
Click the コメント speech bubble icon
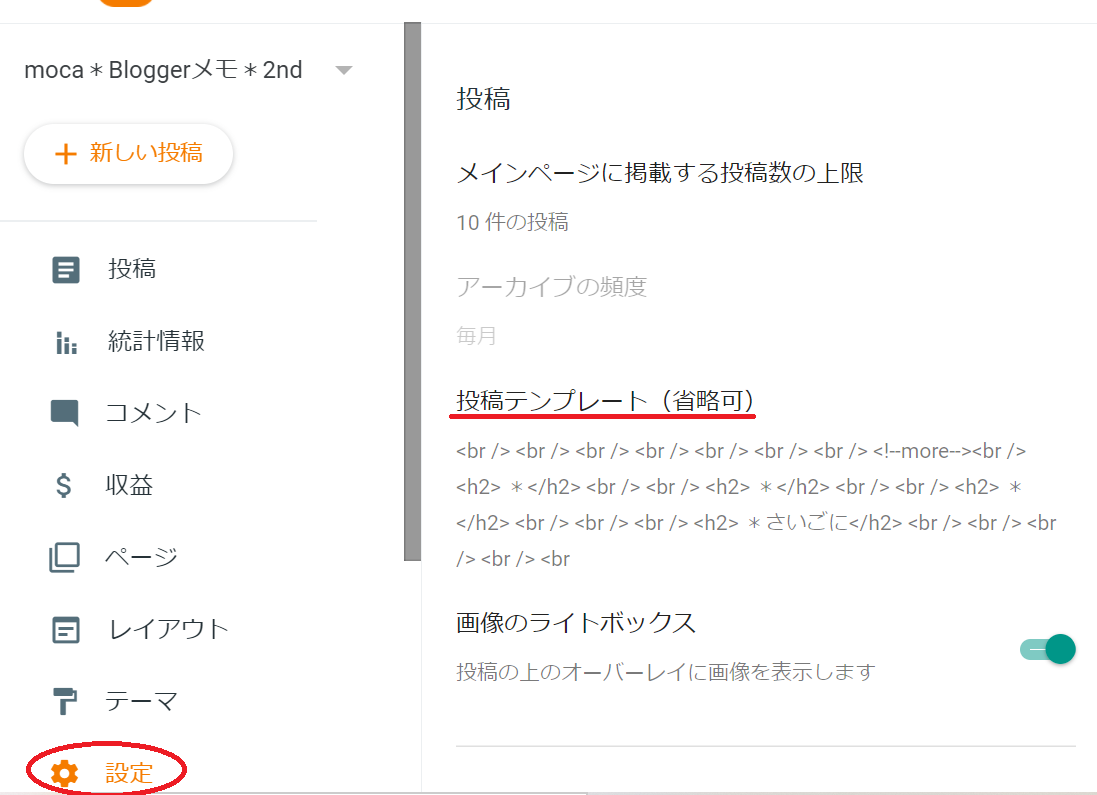[x=64, y=412]
